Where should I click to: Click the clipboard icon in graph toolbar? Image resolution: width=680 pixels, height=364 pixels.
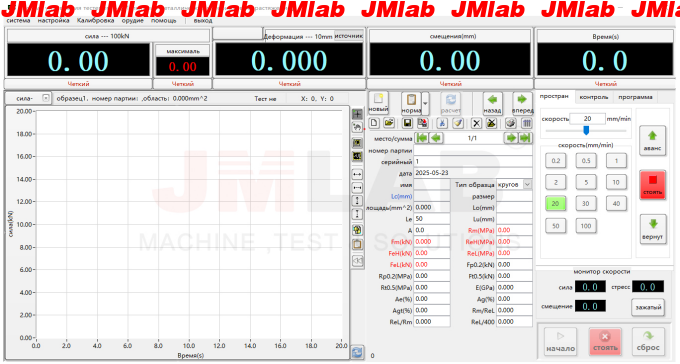(x=357, y=244)
